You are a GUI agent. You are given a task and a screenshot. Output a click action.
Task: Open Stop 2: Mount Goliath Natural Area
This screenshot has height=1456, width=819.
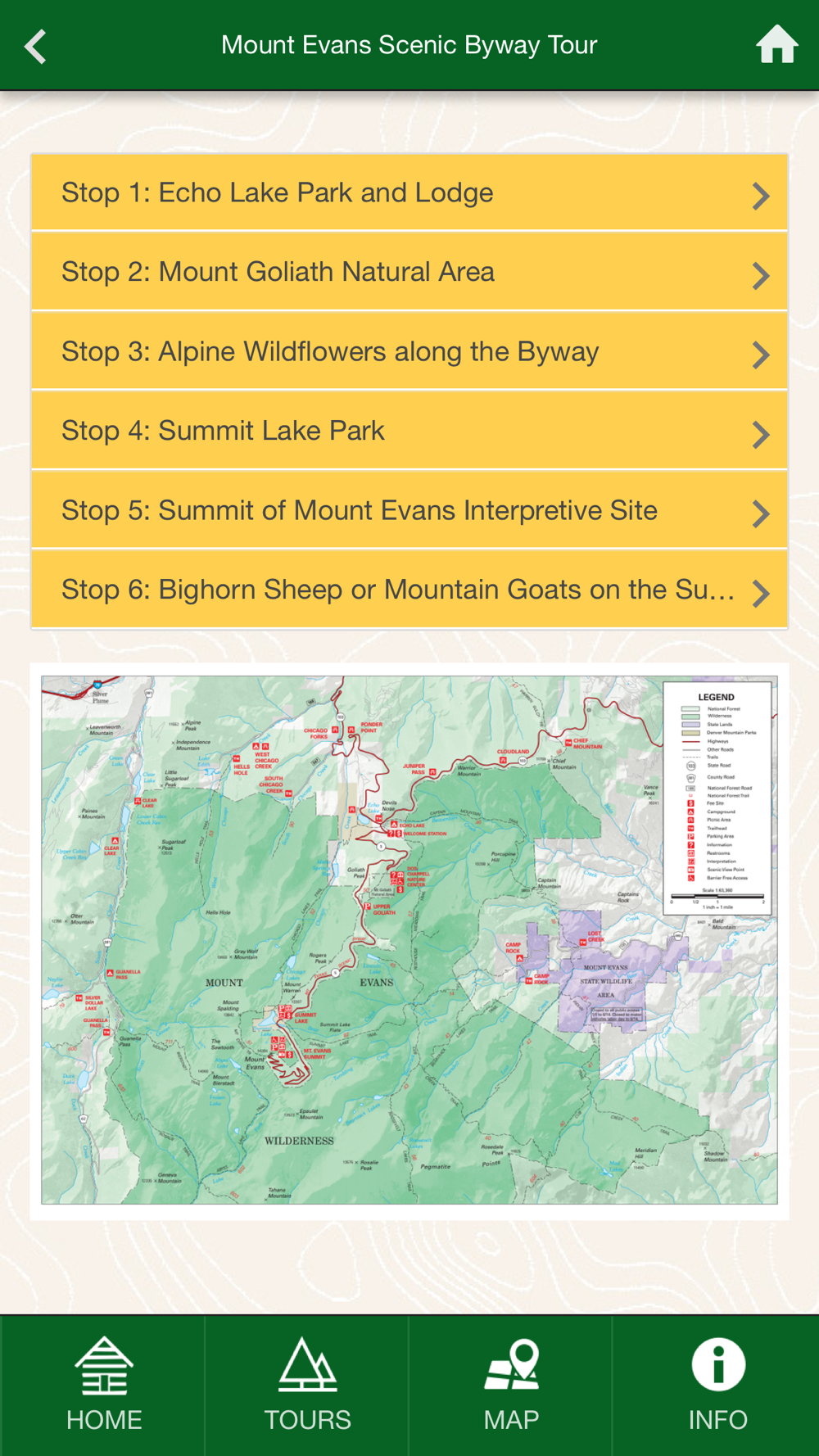(409, 272)
